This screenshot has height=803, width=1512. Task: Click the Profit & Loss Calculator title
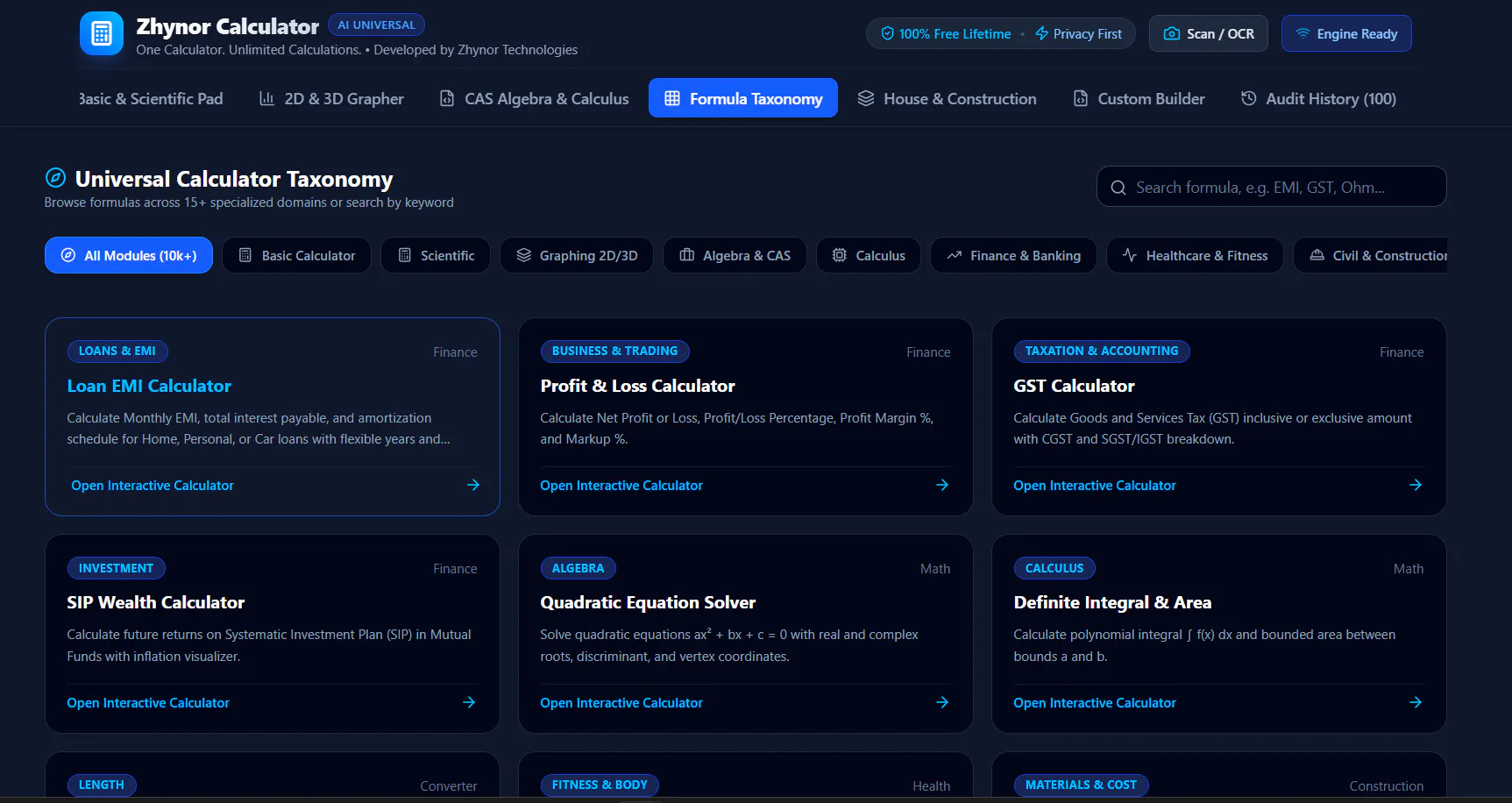pos(637,386)
